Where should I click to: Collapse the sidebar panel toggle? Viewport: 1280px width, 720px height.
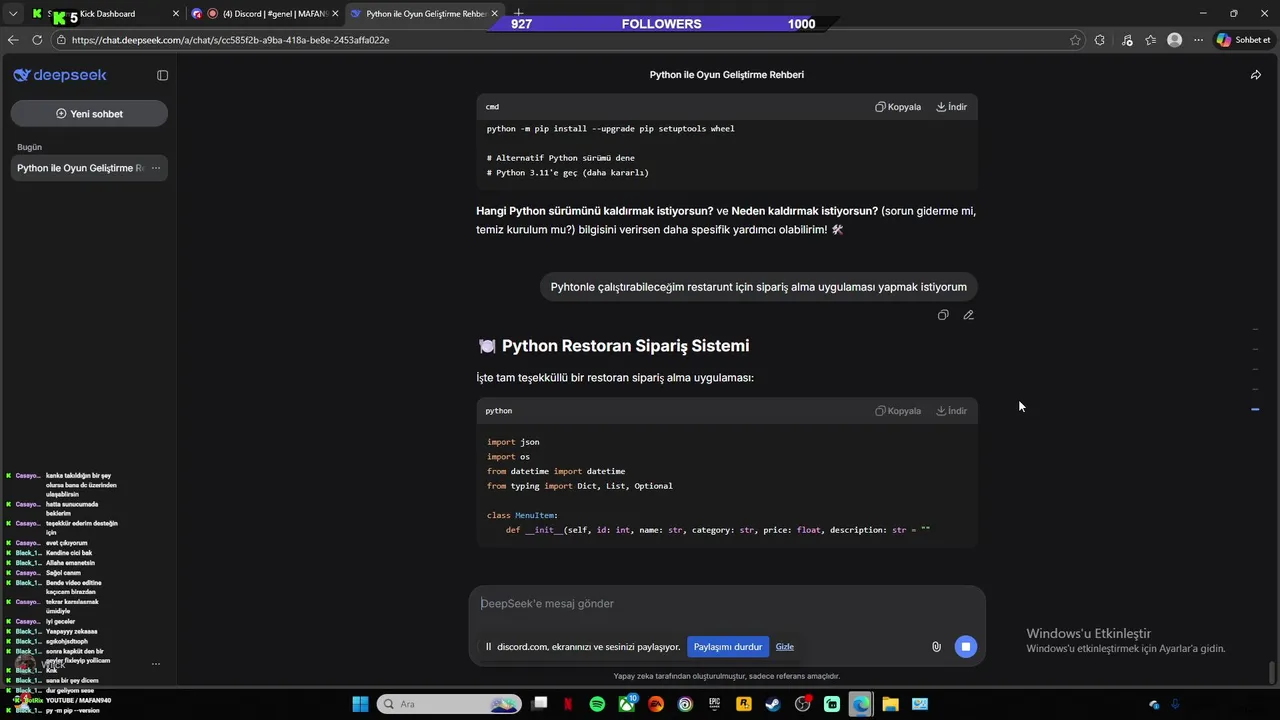tap(162, 75)
